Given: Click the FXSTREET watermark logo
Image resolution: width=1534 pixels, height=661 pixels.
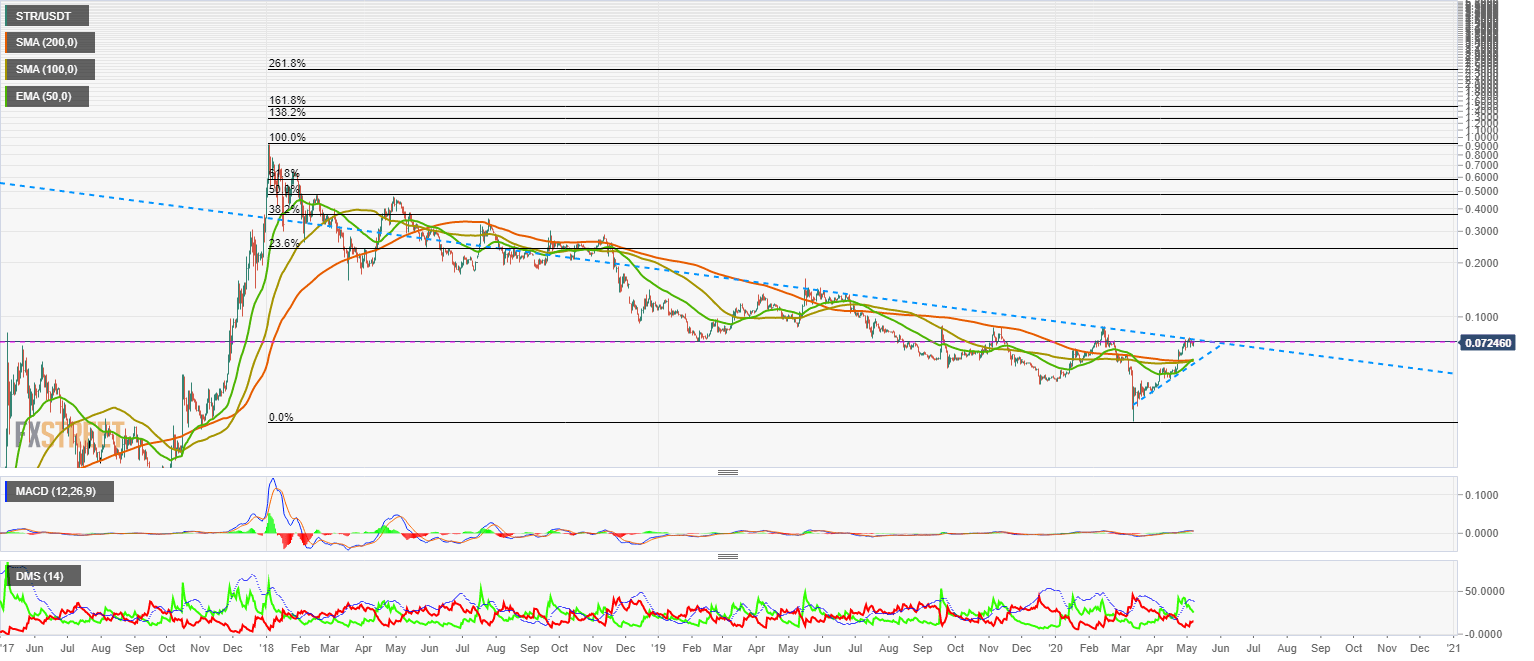Looking at the screenshot, I should point(70,435).
